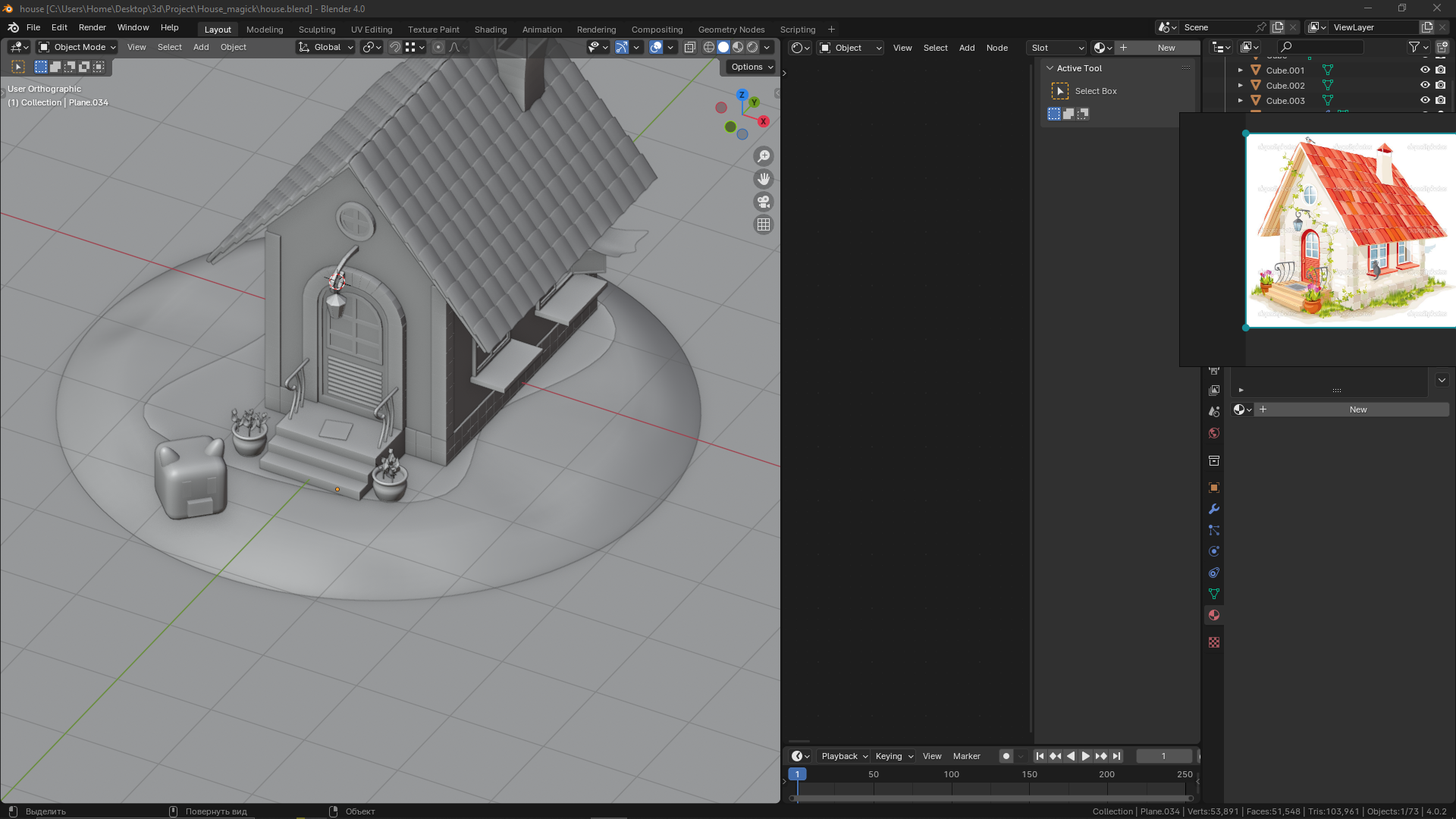1456x819 pixels.
Task: Hide Cube.001 with eye icon
Action: pyautogui.click(x=1425, y=70)
